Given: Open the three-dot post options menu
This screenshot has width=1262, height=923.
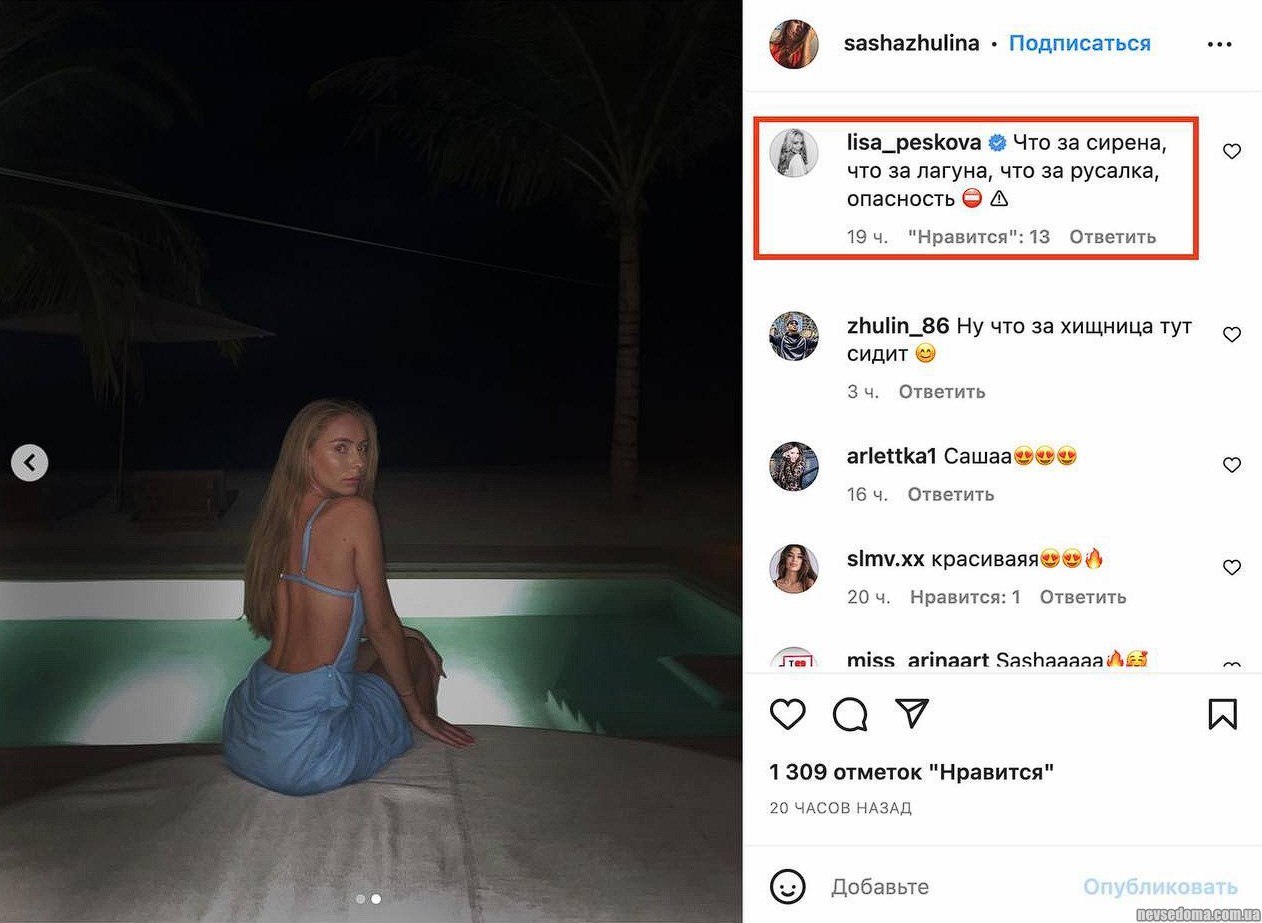Looking at the screenshot, I should [x=1220, y=44].
